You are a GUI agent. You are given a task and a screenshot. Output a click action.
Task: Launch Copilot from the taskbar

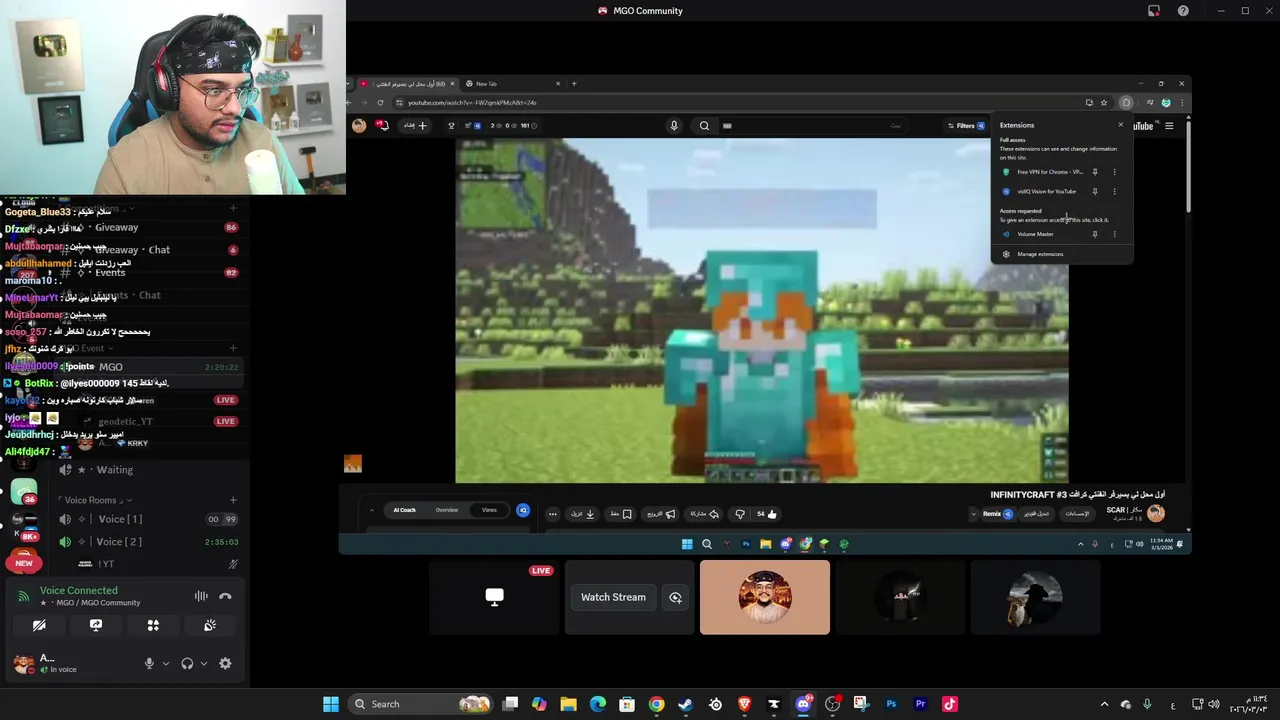[x=539, y=704]
